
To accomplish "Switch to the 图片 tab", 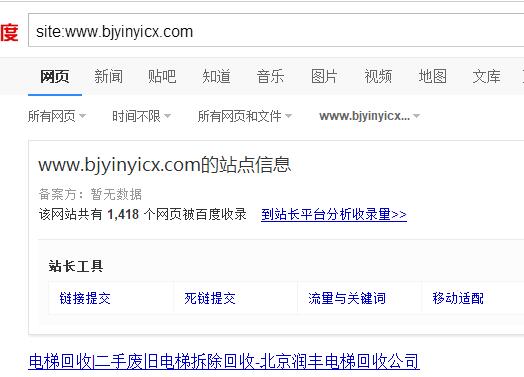I will (x=324, y=77).
